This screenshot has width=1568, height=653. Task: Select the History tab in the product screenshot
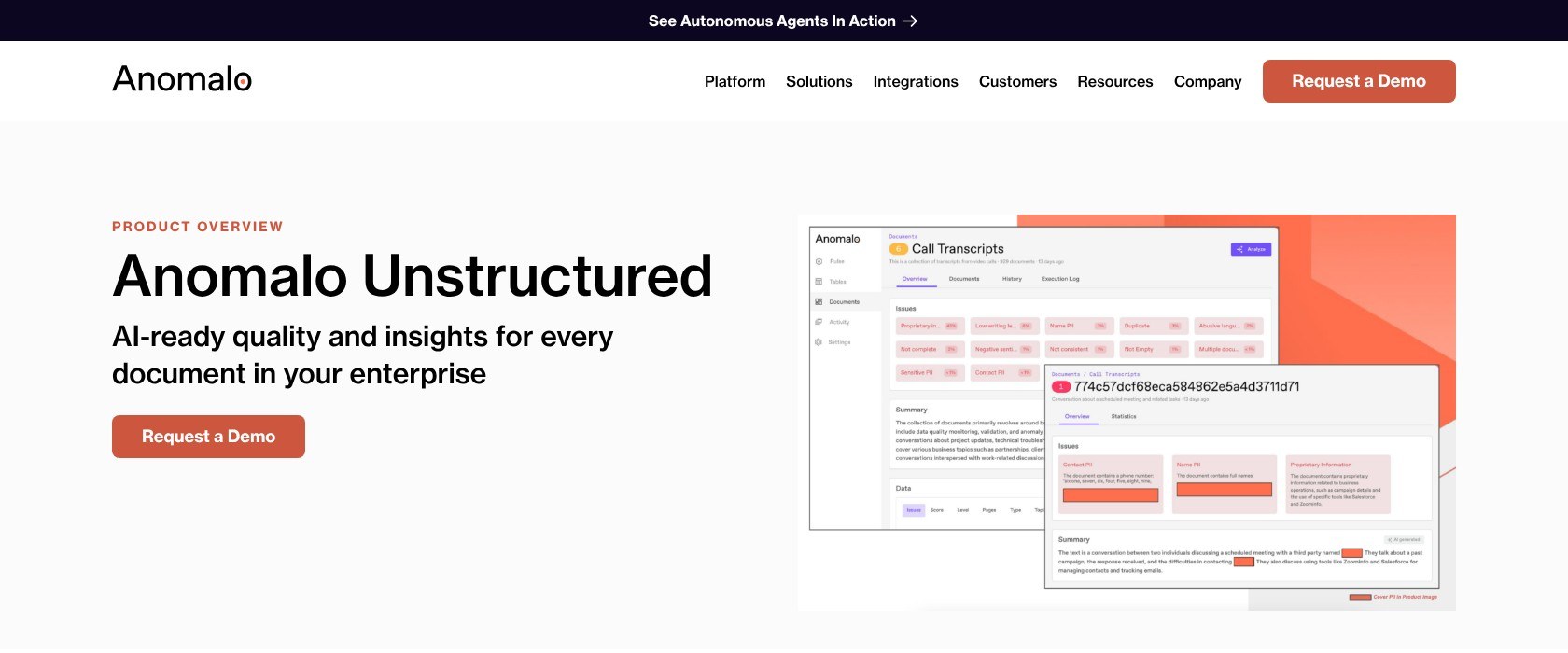tap(1012, 279)
